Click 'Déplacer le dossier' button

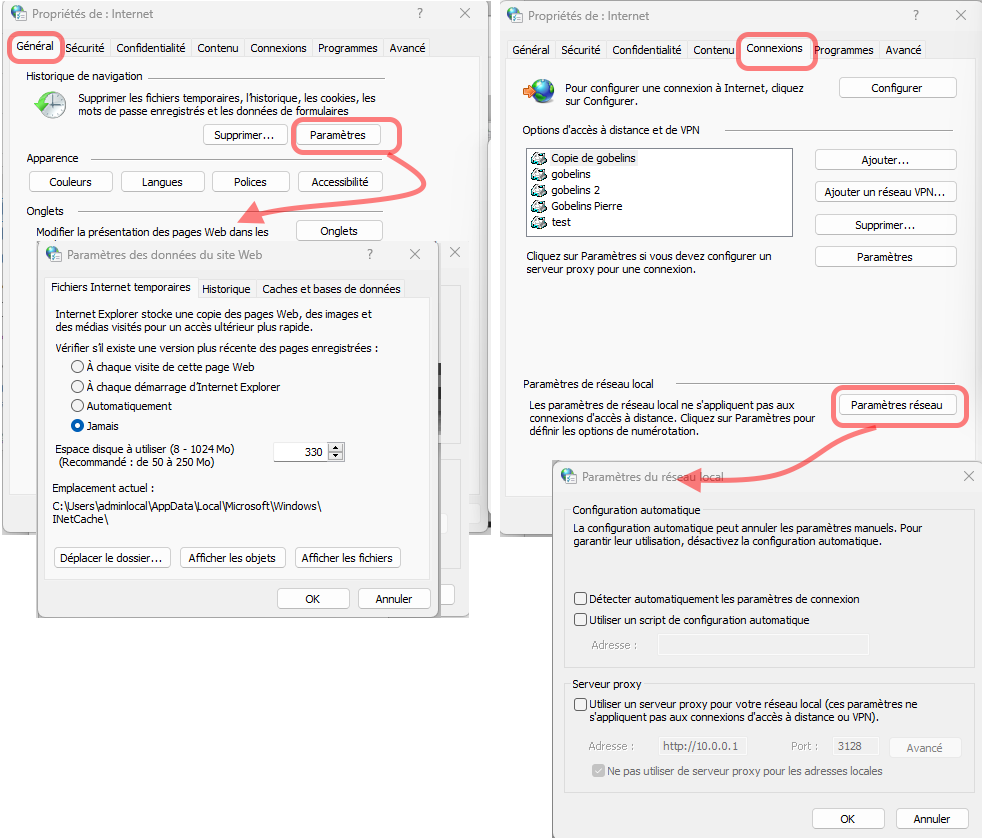pyautogui.click(x=111, y=557)
